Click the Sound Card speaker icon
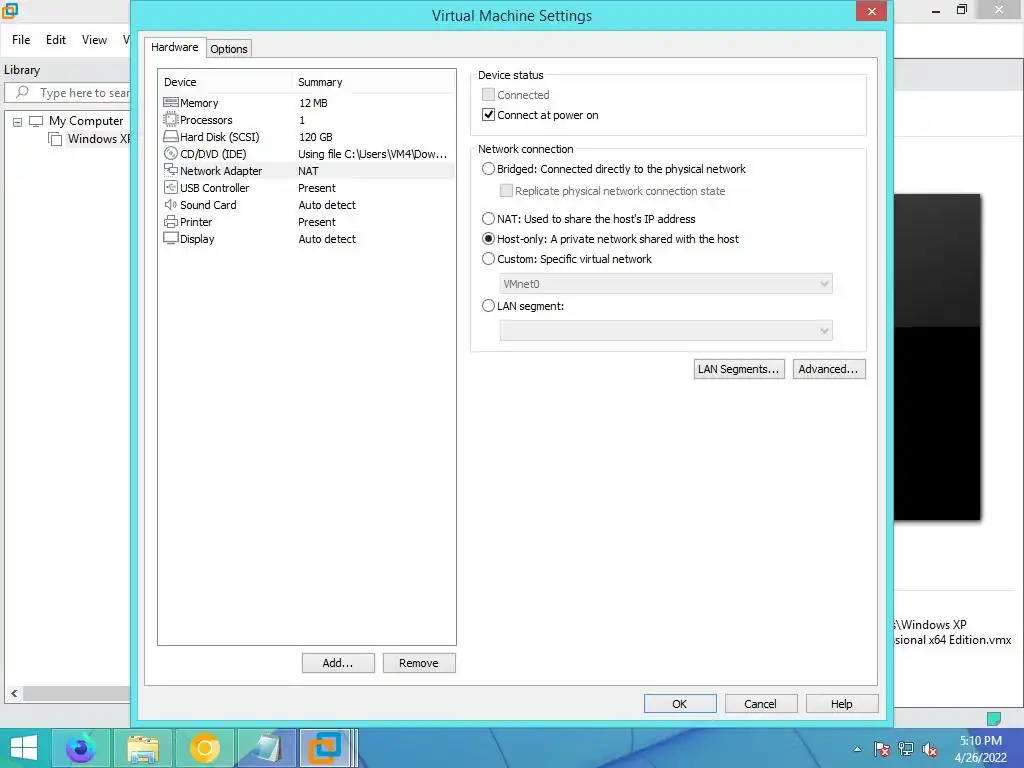The image size is (1024, 768). [x=170, y=204]
